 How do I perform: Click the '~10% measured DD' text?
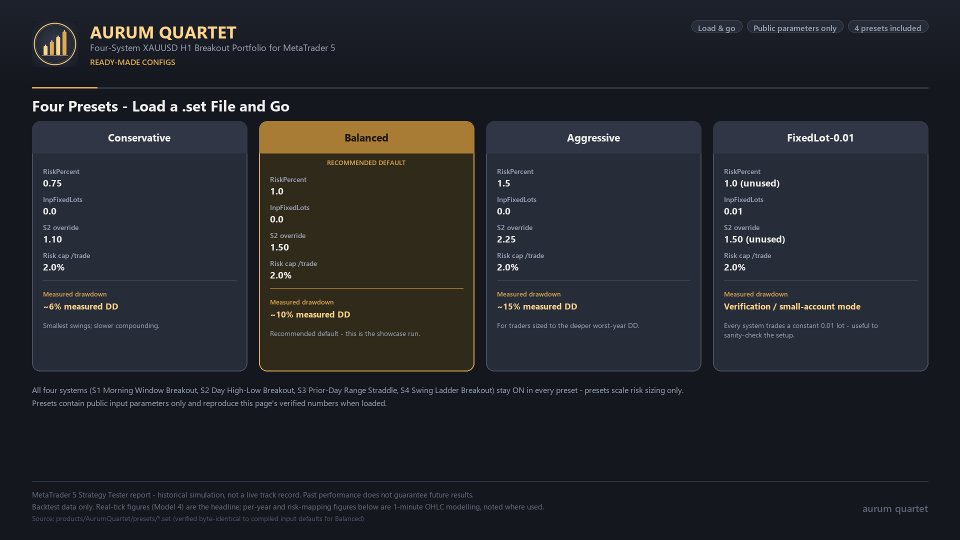click(310, 315)
